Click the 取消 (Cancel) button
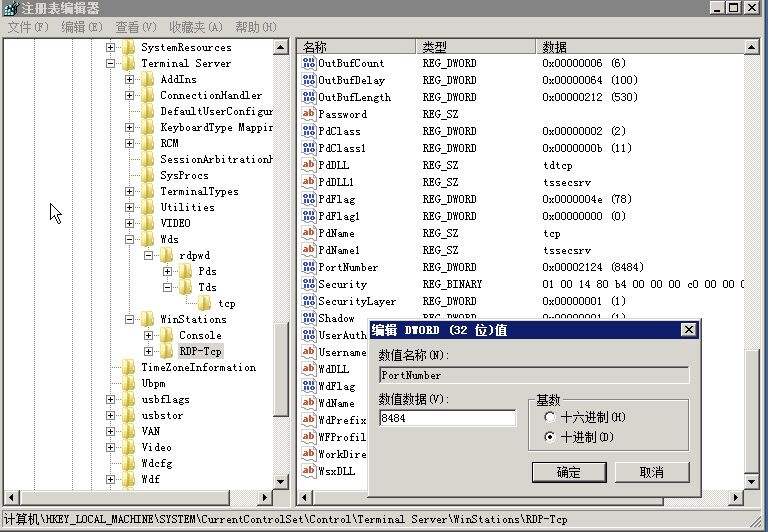The image size is (768, 532). (x=651, y=472)
